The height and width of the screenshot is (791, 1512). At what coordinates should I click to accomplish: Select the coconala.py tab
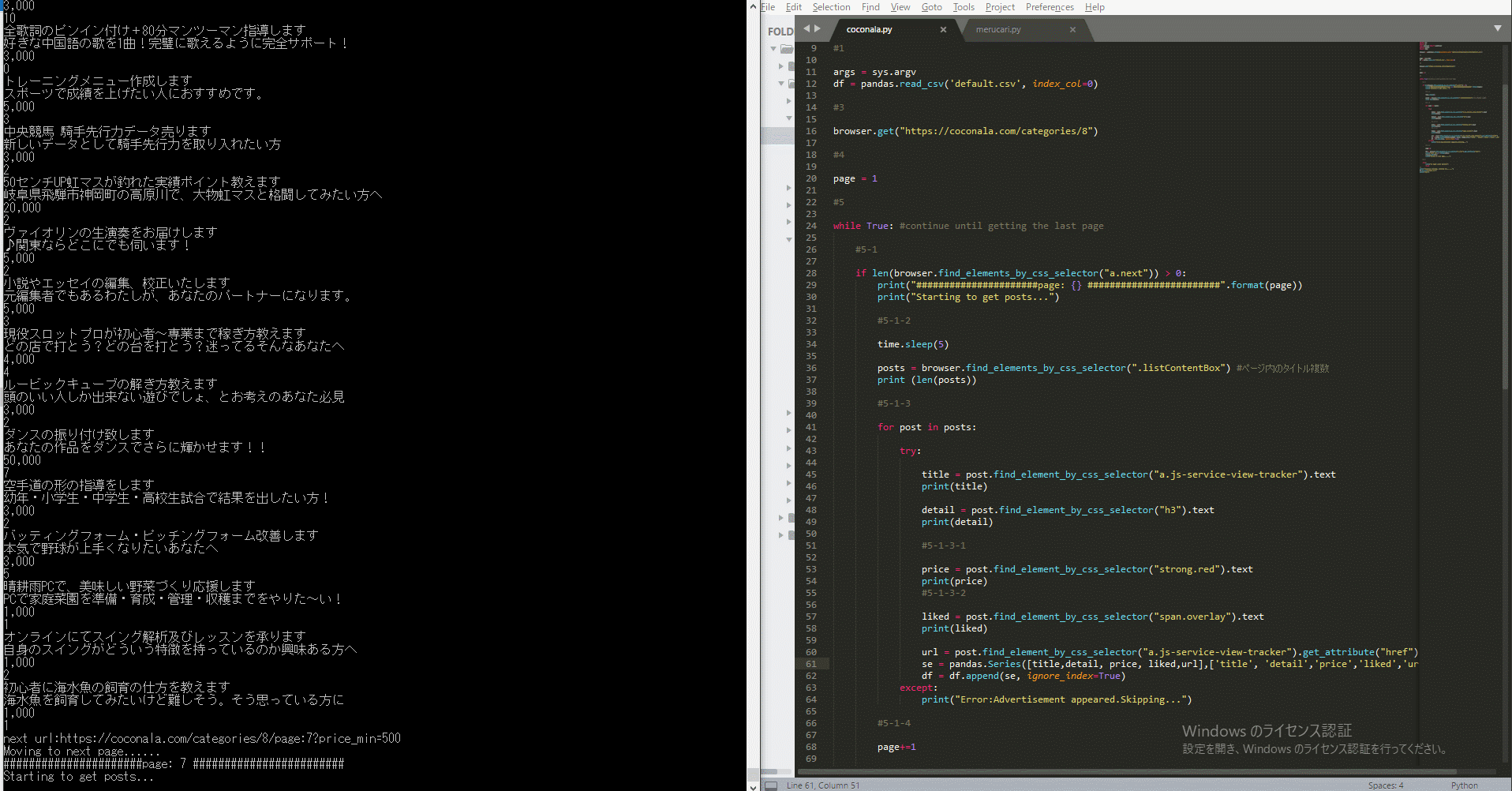point(869,30)
